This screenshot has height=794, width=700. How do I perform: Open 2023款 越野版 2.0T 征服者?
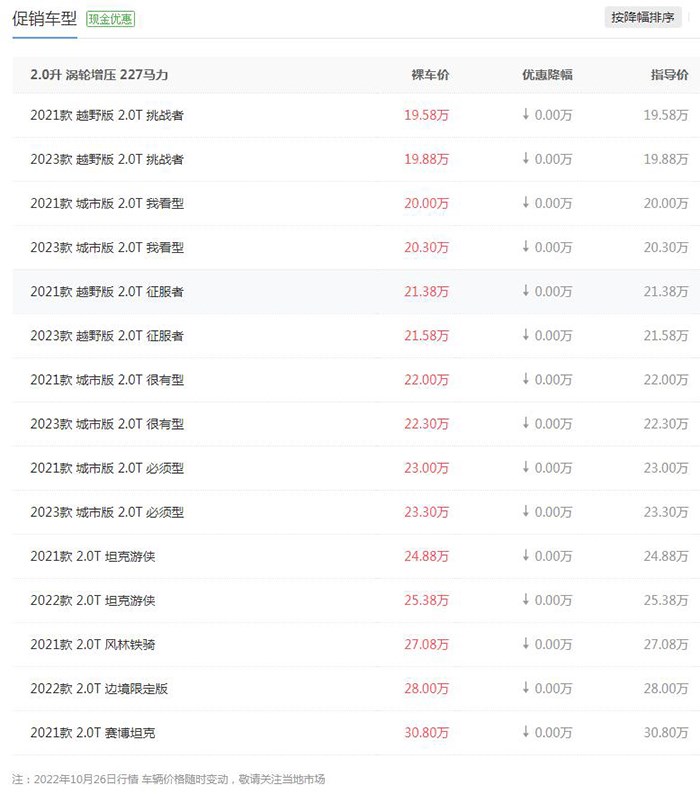pyautogui.click(x=107, y=336)
